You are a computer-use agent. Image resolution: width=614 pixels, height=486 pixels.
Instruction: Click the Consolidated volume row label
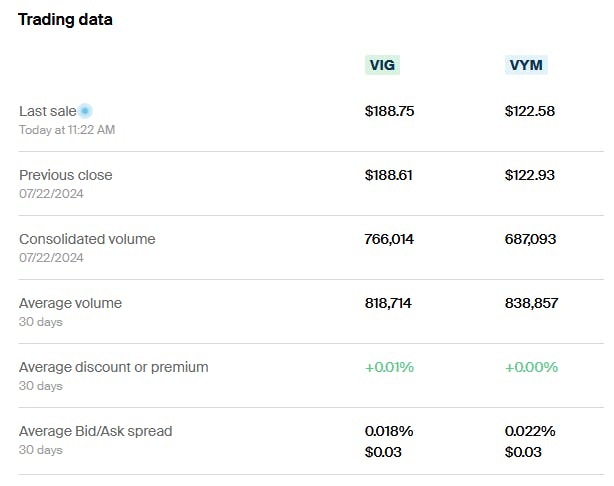87,239
